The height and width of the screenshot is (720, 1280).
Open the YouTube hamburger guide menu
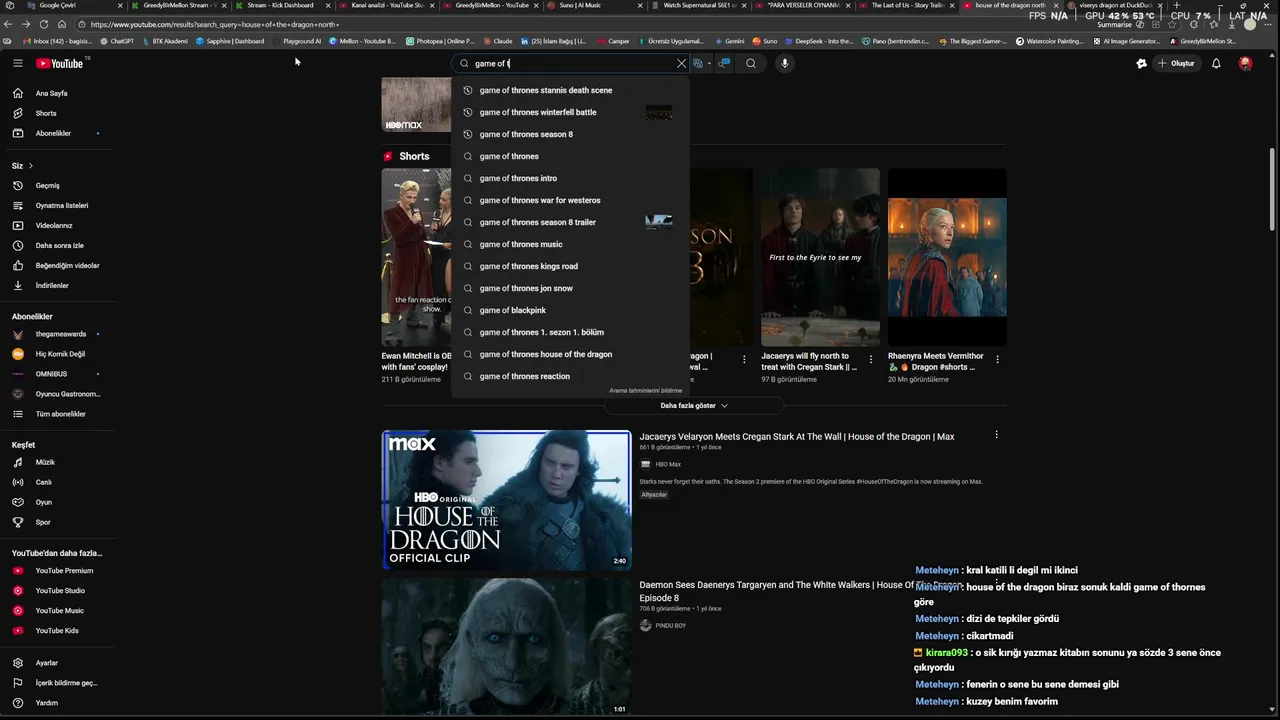click(17, 63)
